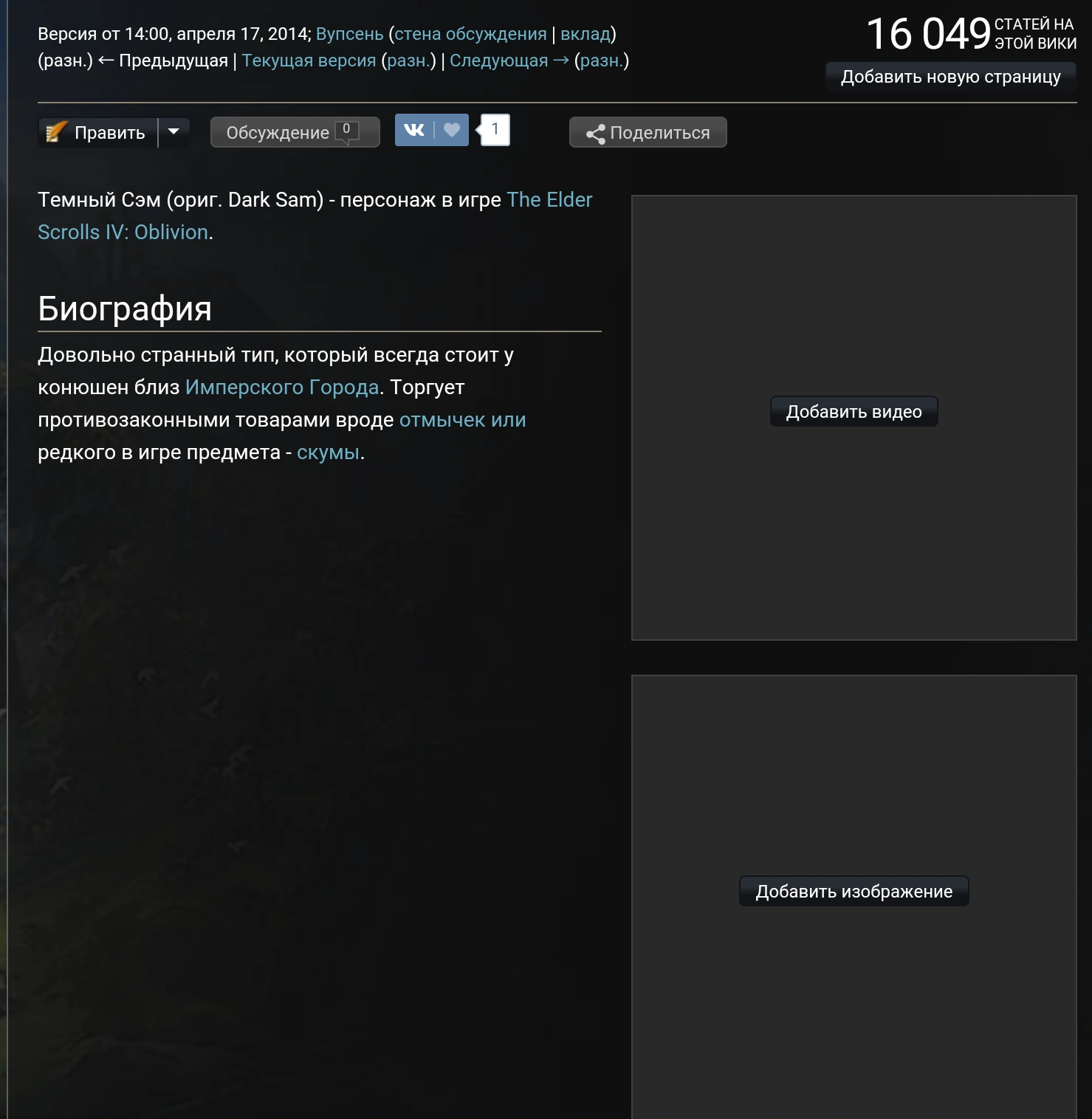This screenshot has height=1119, width=1092.
Task: Click the pencil edit icon on Править
Action: pos(56,132)
